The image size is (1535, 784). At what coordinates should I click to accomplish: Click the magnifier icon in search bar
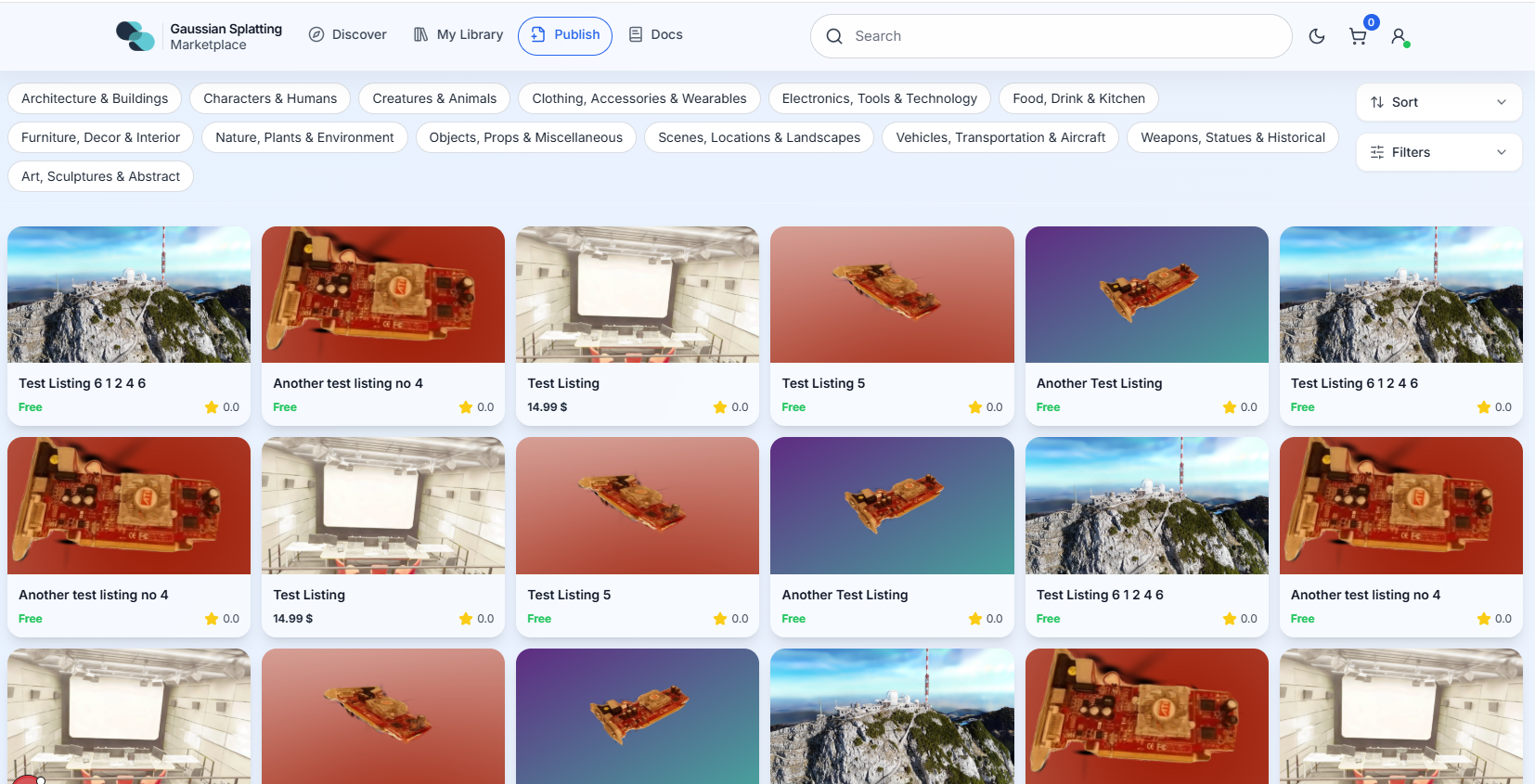(x=834, y=36)
